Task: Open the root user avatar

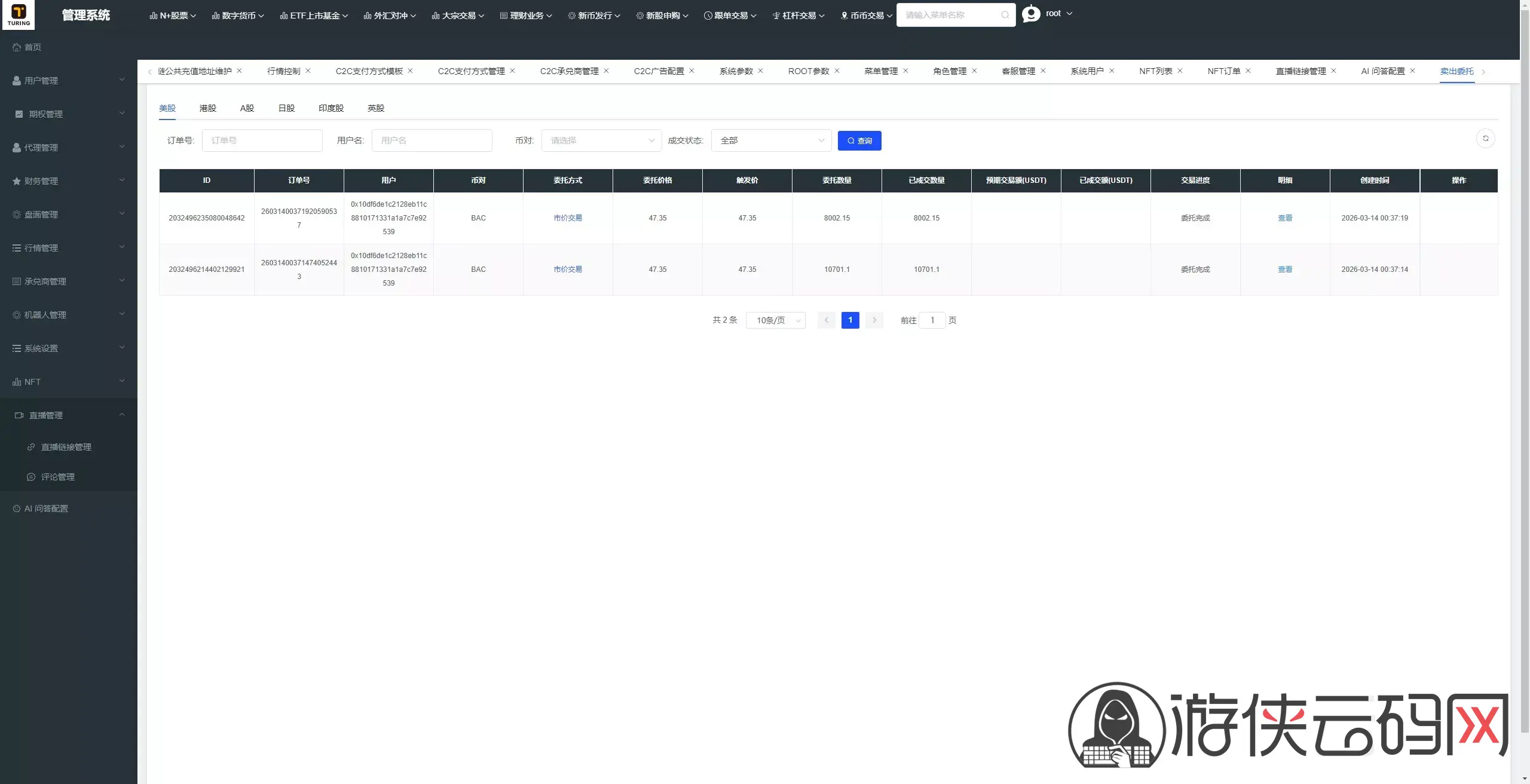Action: tap(1031, 13)
